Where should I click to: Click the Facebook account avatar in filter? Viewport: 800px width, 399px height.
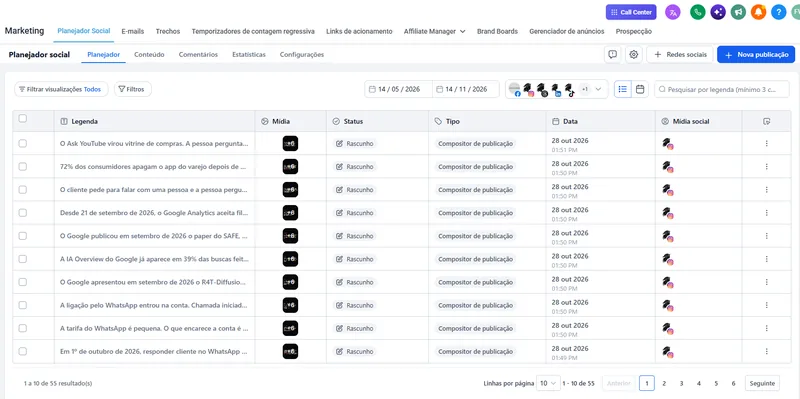tap(515, 89)
